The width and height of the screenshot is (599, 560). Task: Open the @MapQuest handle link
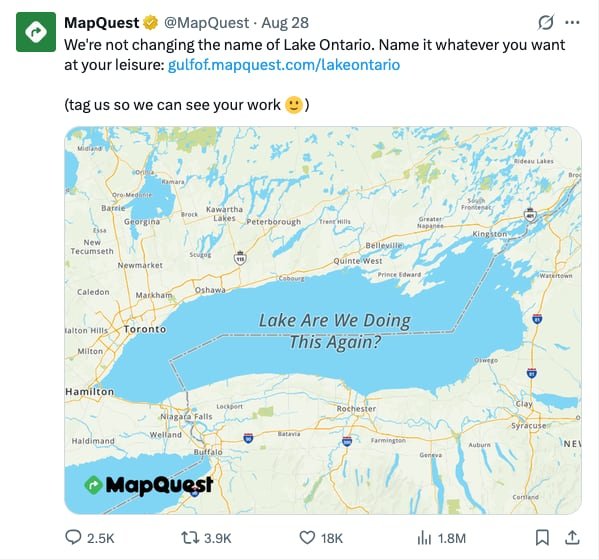[206, 23]
